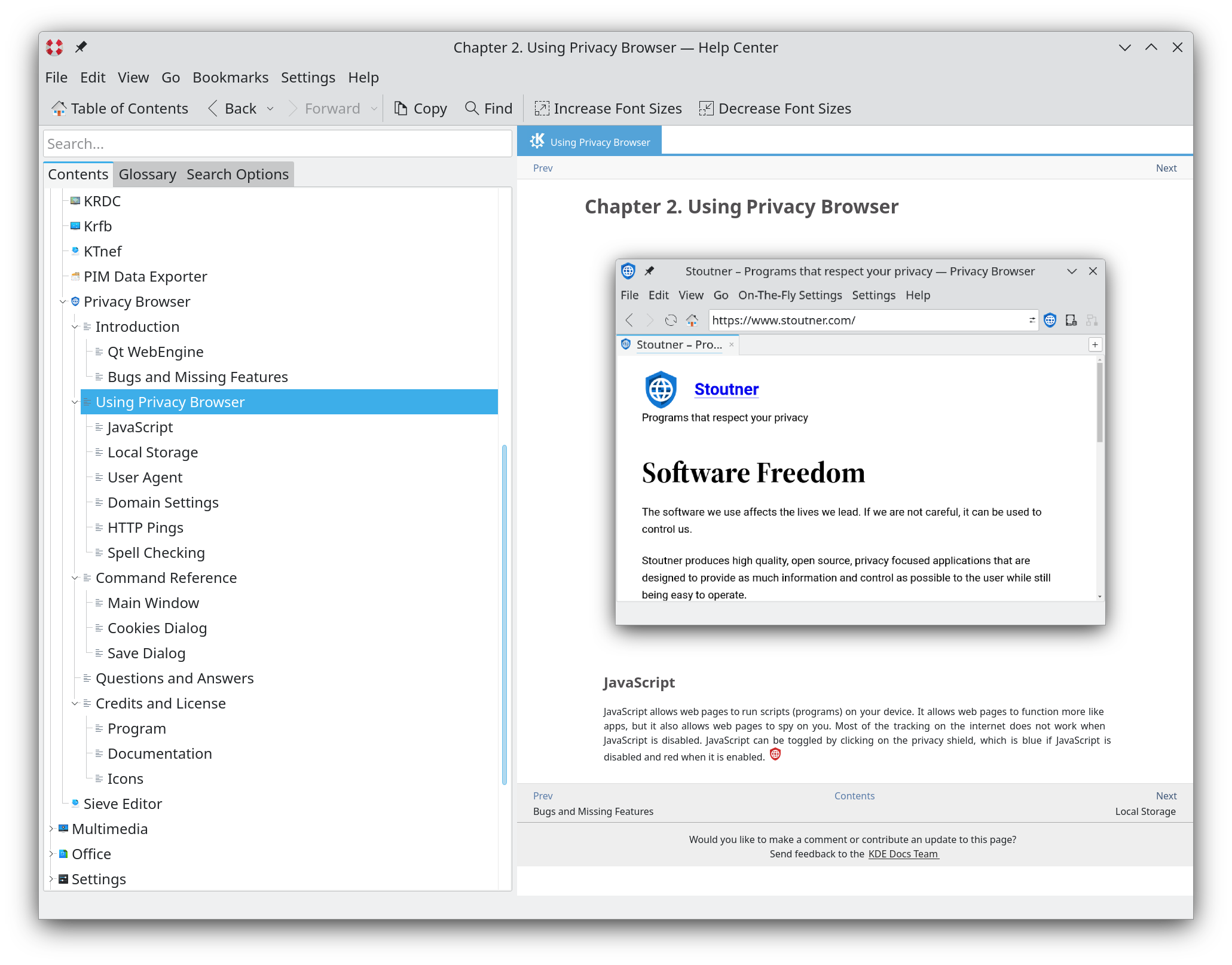Image resolution: width=1232 pixels, height=965 pixels.
Task: Select Bugs and Missing Features tree item
Action: [197, 377]
